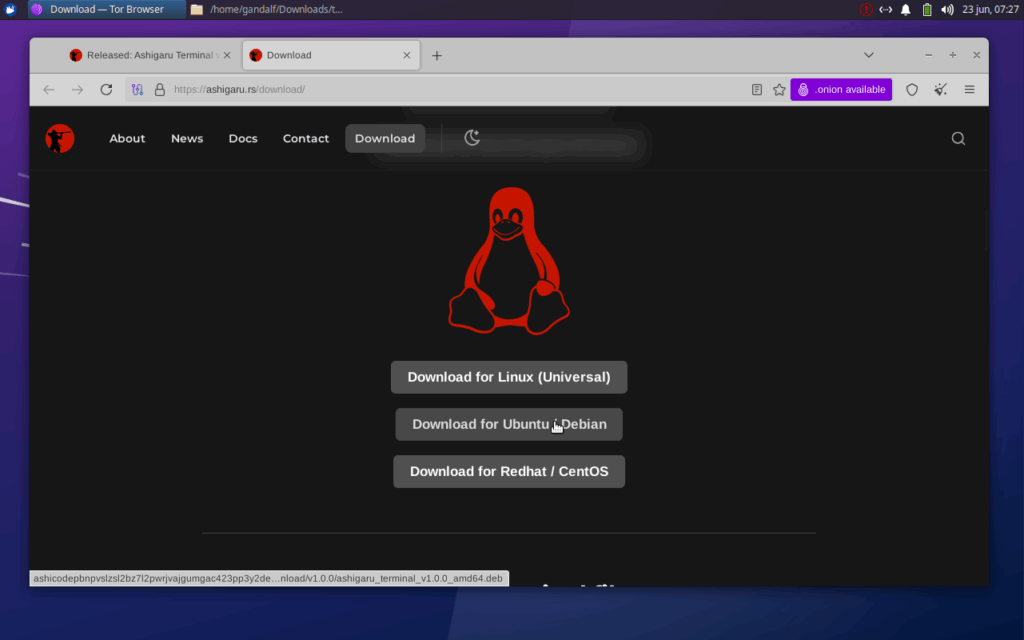Close the Released: Ashigaru Terminal tab

coord(227,56)
